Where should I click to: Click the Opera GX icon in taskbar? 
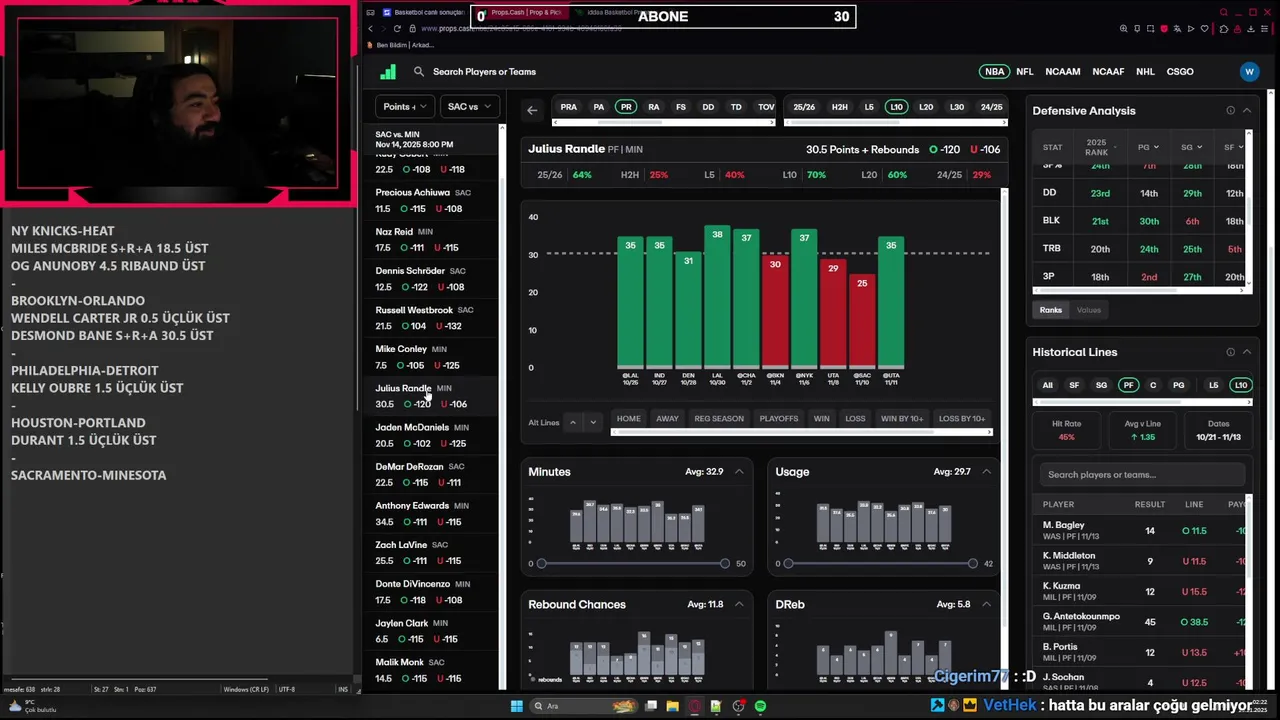point(695,706)
